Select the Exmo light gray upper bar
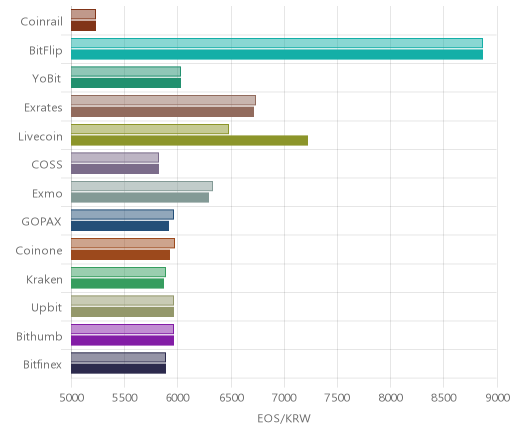Screen dimensions: 512x436 pyautogui.click(x=142, y=186)
